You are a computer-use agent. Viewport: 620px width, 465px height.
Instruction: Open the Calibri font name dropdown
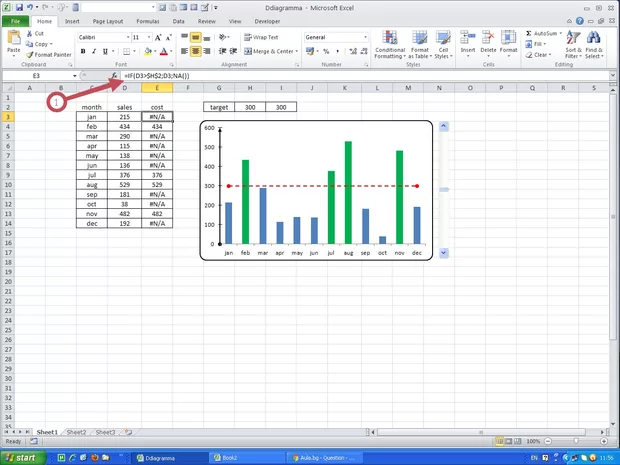coord(127,37)
